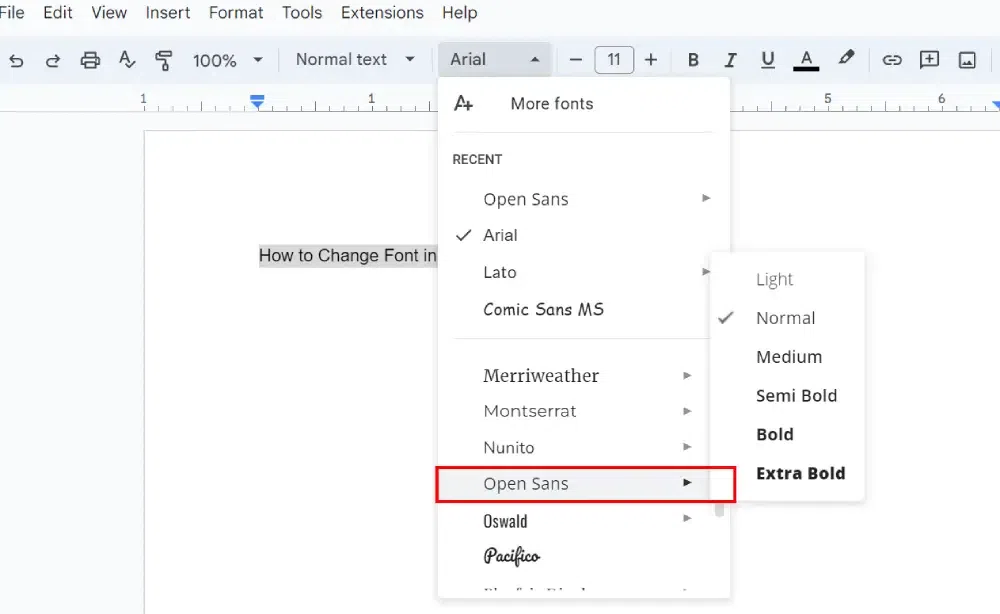Choose Normal font weight

click(785, 318)
